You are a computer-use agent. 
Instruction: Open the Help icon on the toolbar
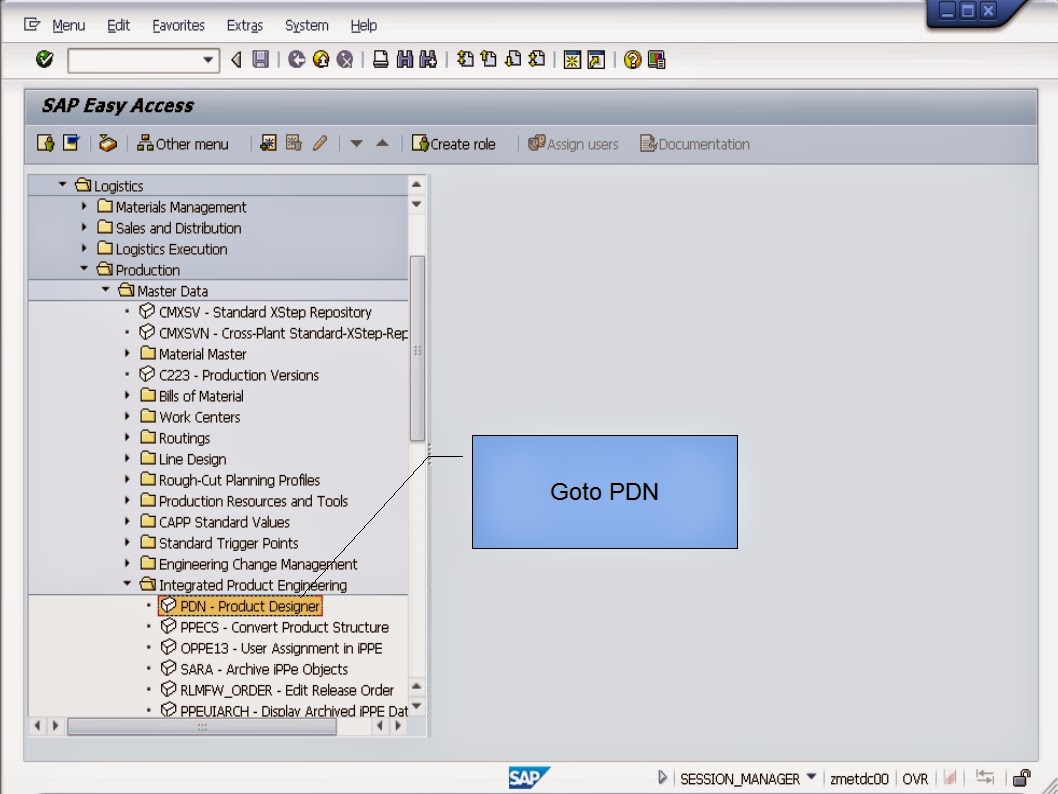(x=632, y=60)
